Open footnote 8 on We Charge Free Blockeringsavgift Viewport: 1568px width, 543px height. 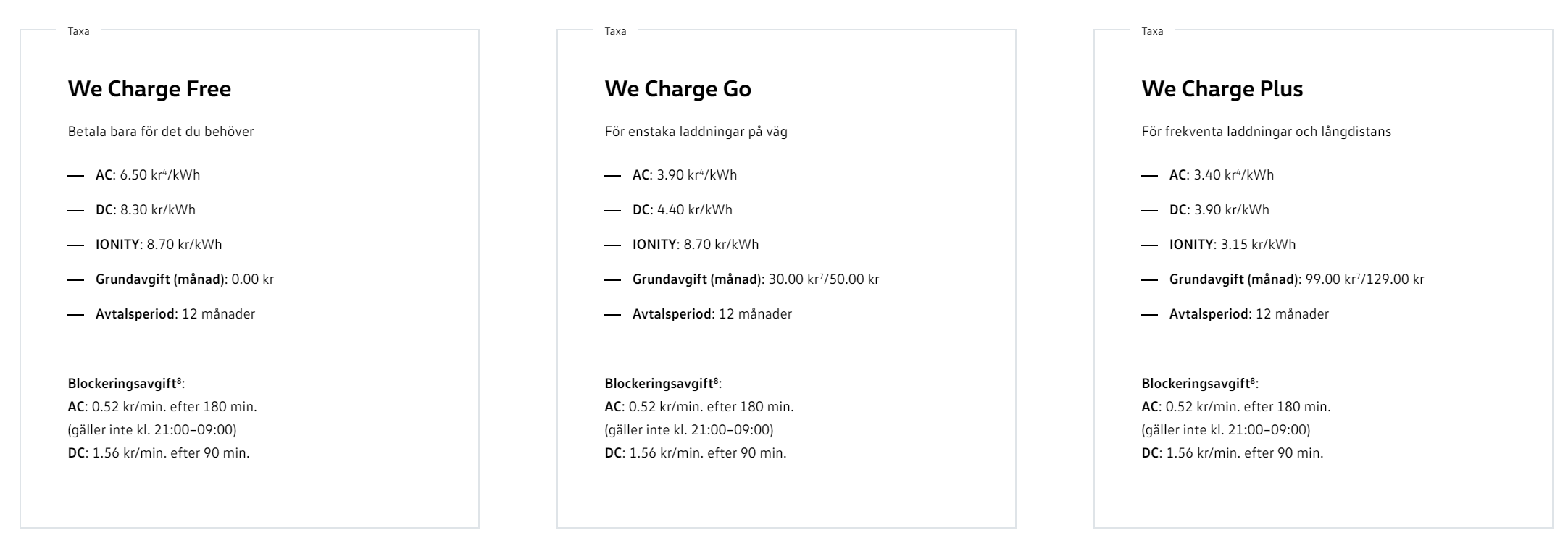click(179, 380)
